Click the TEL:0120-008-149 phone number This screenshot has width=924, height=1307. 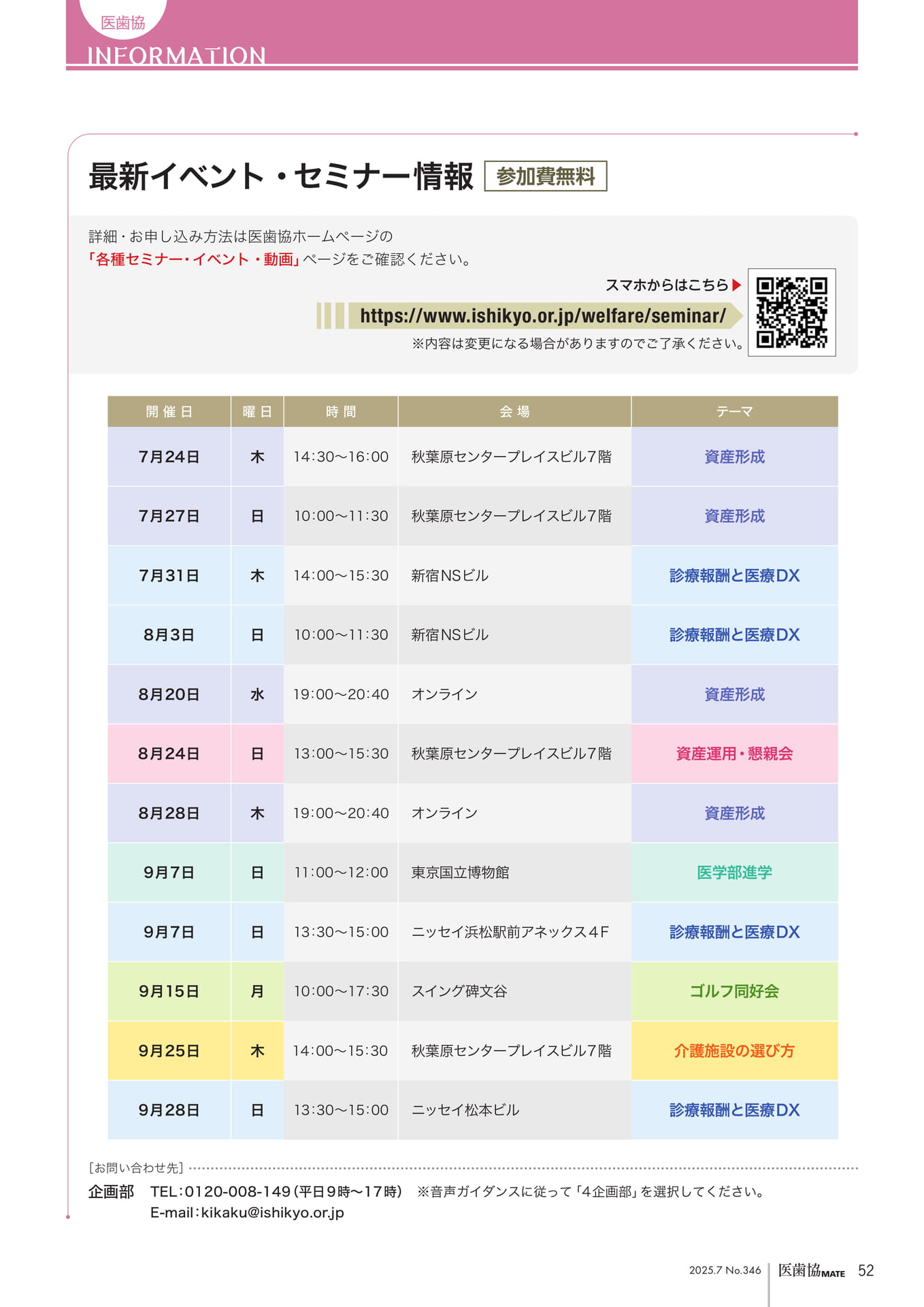220,1191
